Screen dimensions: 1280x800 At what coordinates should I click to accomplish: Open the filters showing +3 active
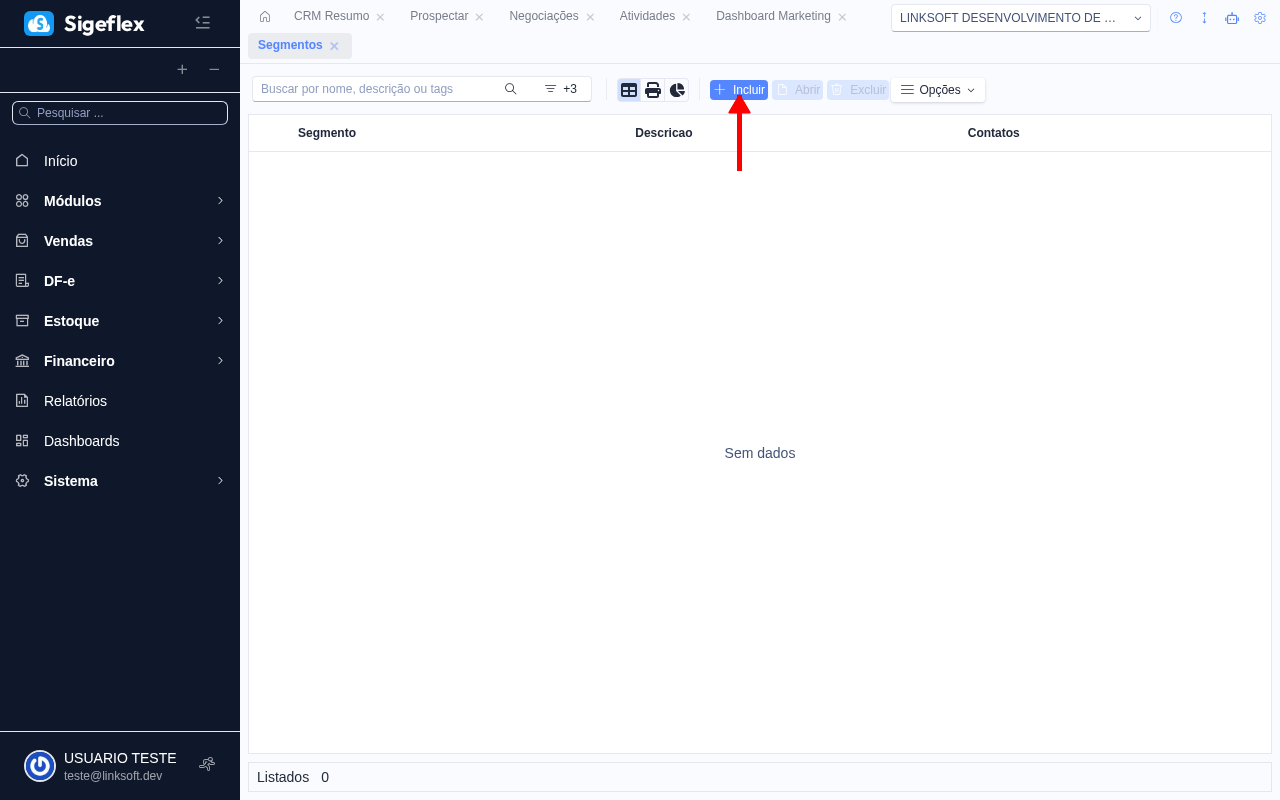561,89
